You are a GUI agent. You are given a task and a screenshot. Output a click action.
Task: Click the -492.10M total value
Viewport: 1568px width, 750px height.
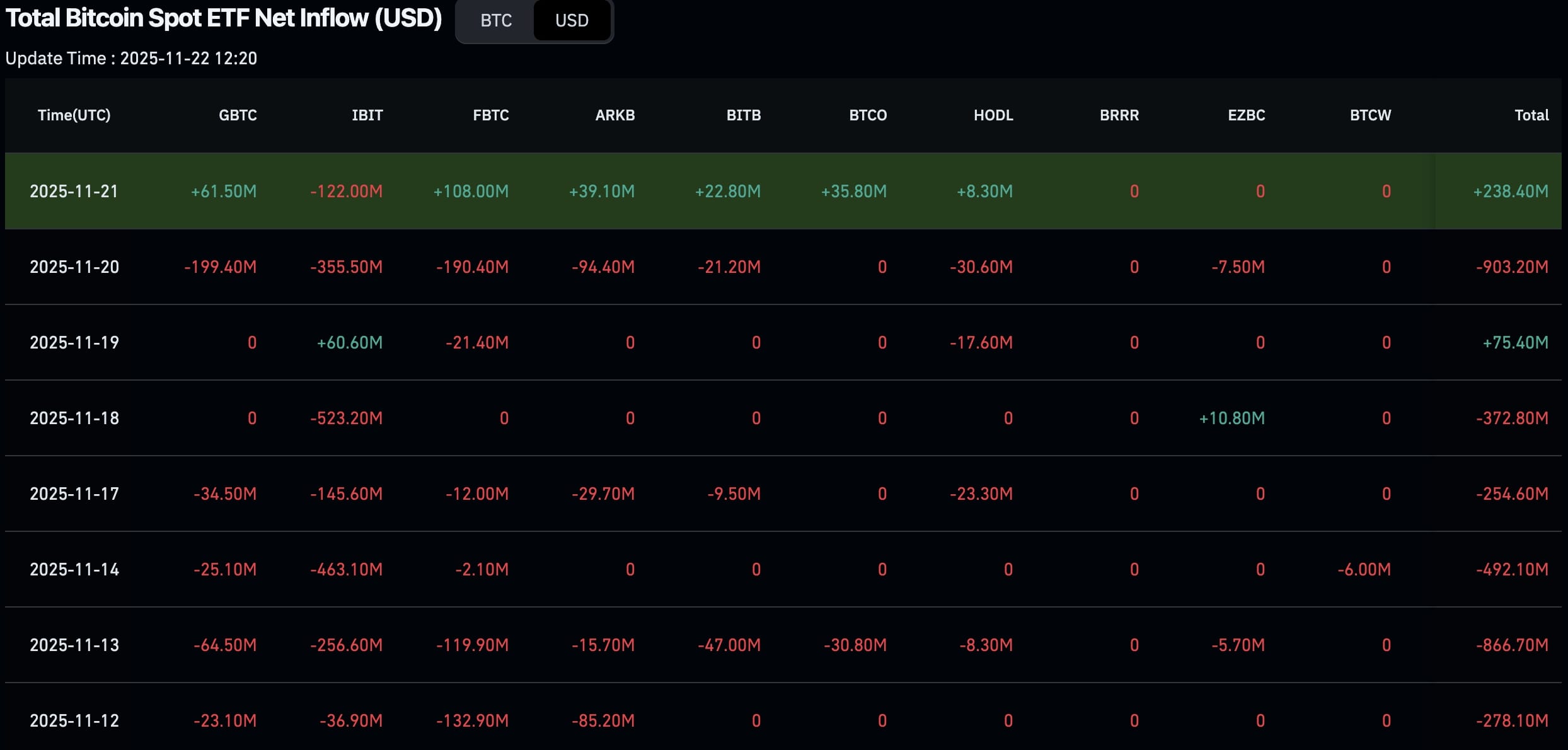(1512, 570)
